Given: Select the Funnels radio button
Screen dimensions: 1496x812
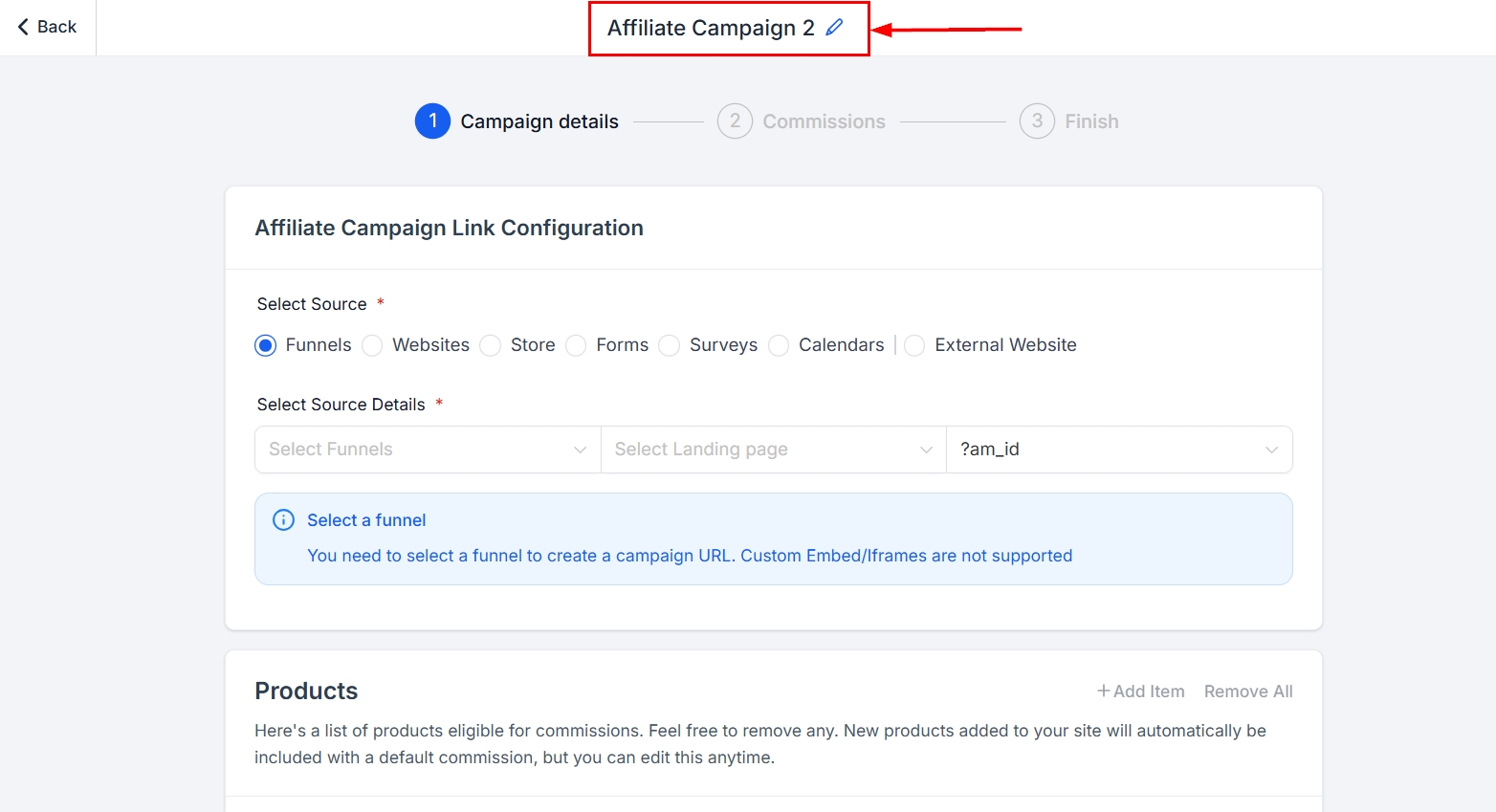Looking at the screenshot, I should click(x=266, y=345).
